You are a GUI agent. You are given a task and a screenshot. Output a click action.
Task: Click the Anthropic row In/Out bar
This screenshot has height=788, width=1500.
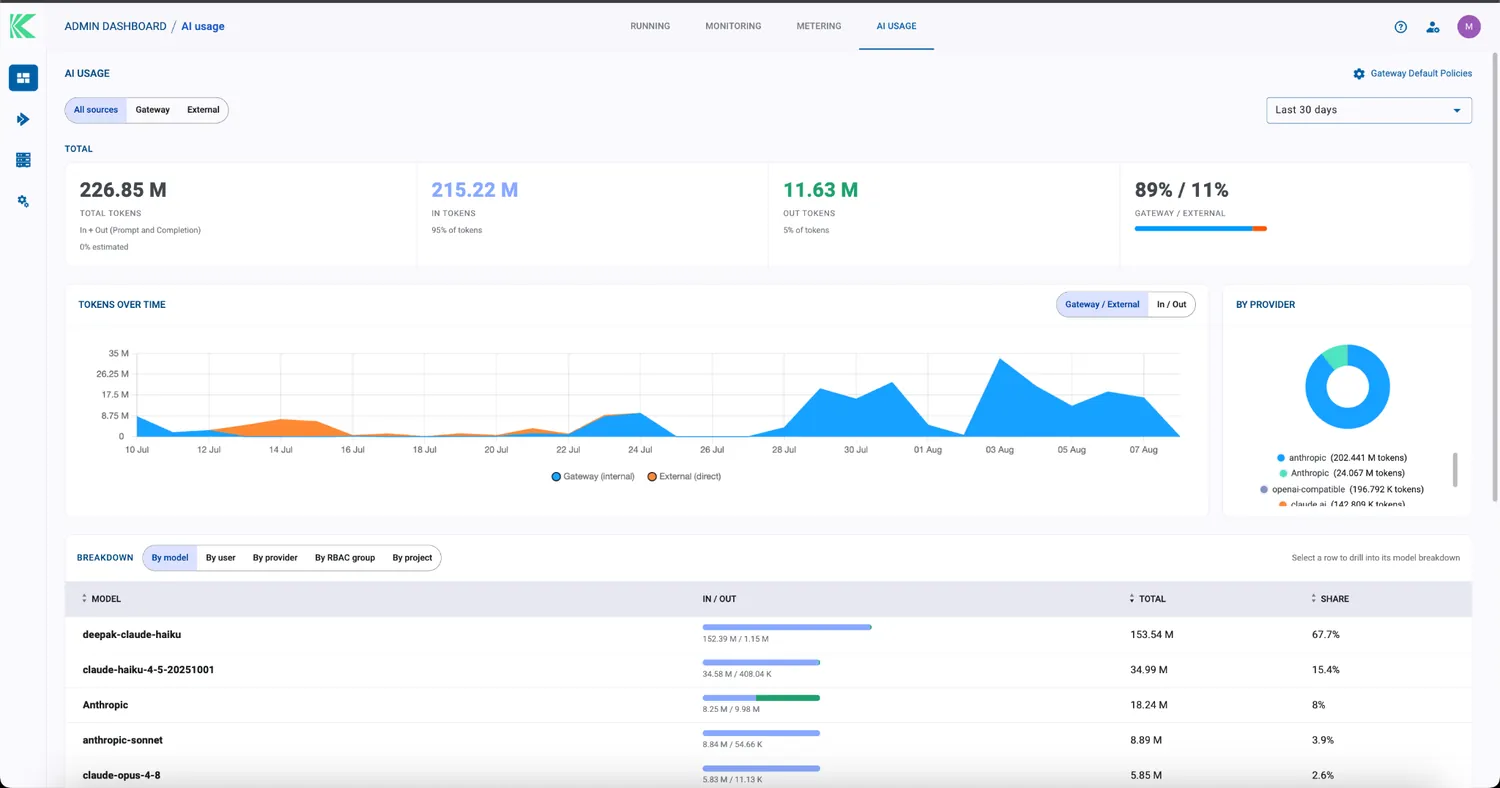[x=761, y=698]
